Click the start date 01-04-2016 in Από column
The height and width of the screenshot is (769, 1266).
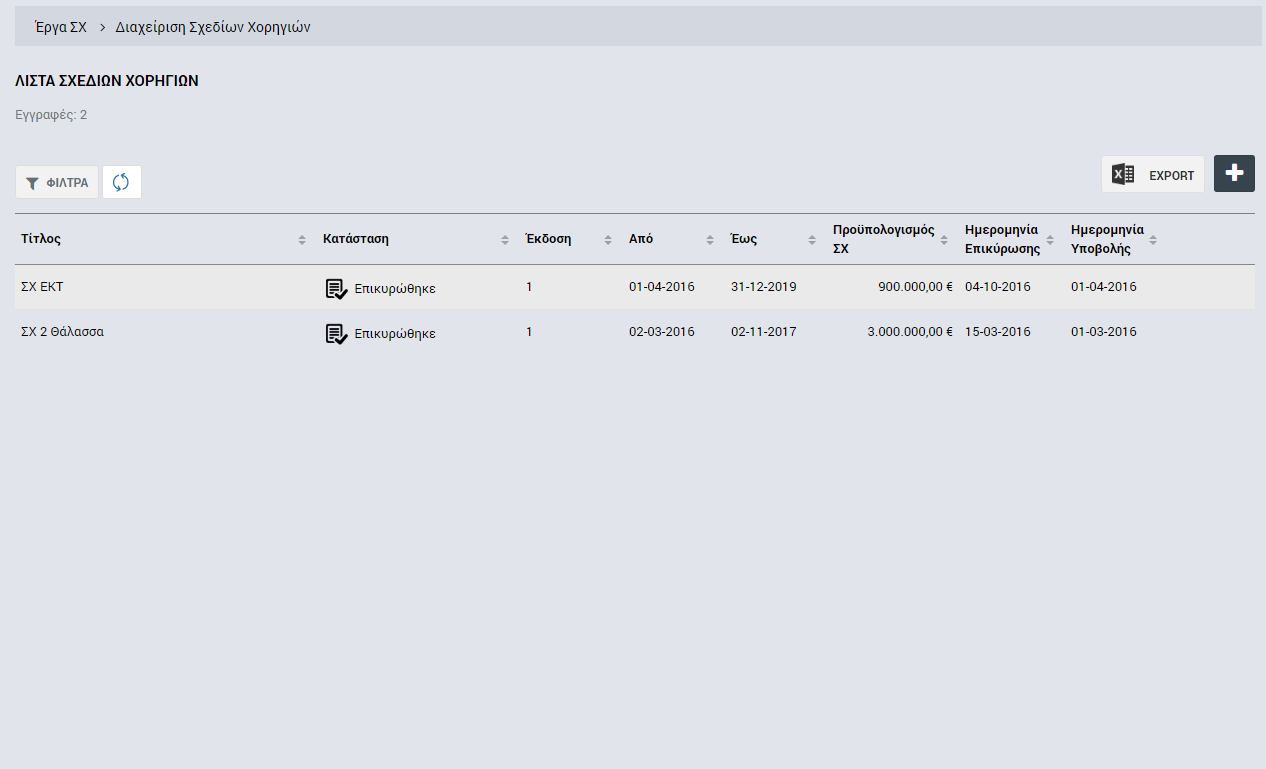tap(662, 287)
